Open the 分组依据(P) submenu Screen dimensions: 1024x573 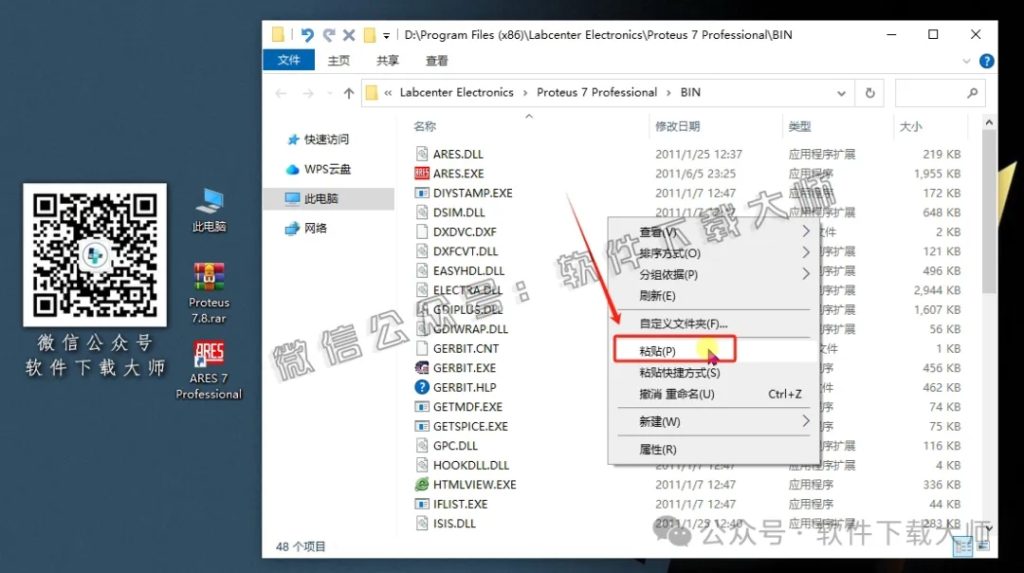pyautogui.click(x=714, y=274)
